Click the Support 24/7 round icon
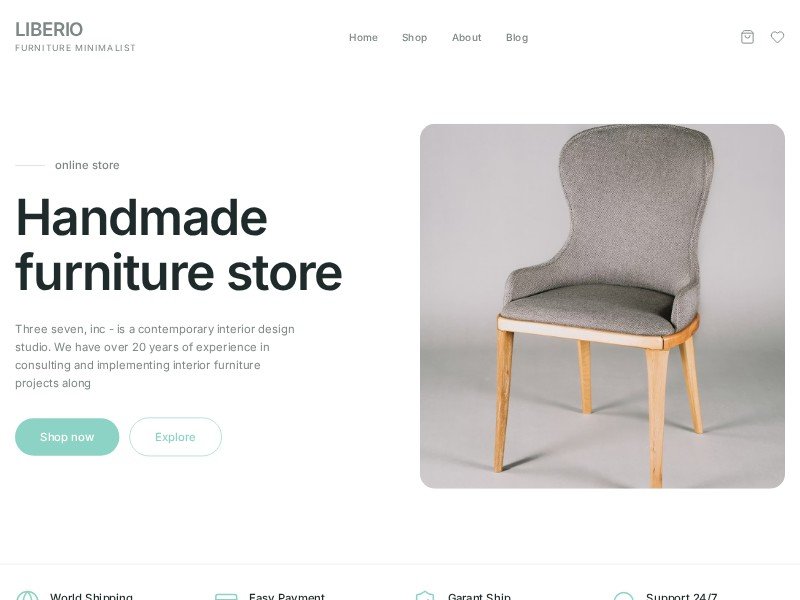Image resolution: width=800 pixels, height=600 pixels. (623, 596)
